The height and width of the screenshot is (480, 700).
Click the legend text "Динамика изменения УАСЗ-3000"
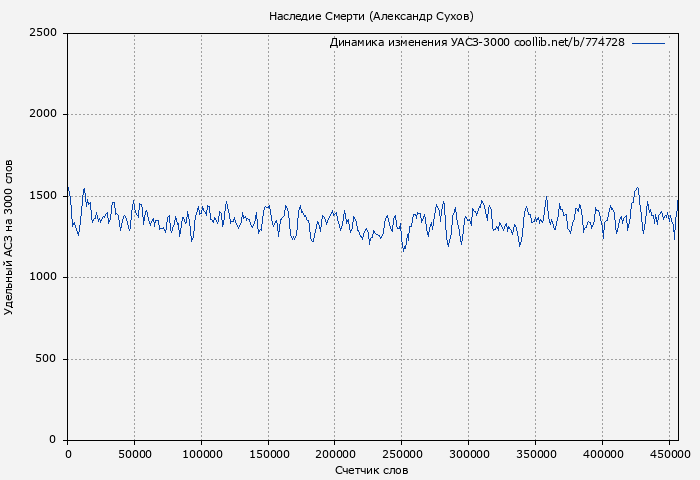419,43
